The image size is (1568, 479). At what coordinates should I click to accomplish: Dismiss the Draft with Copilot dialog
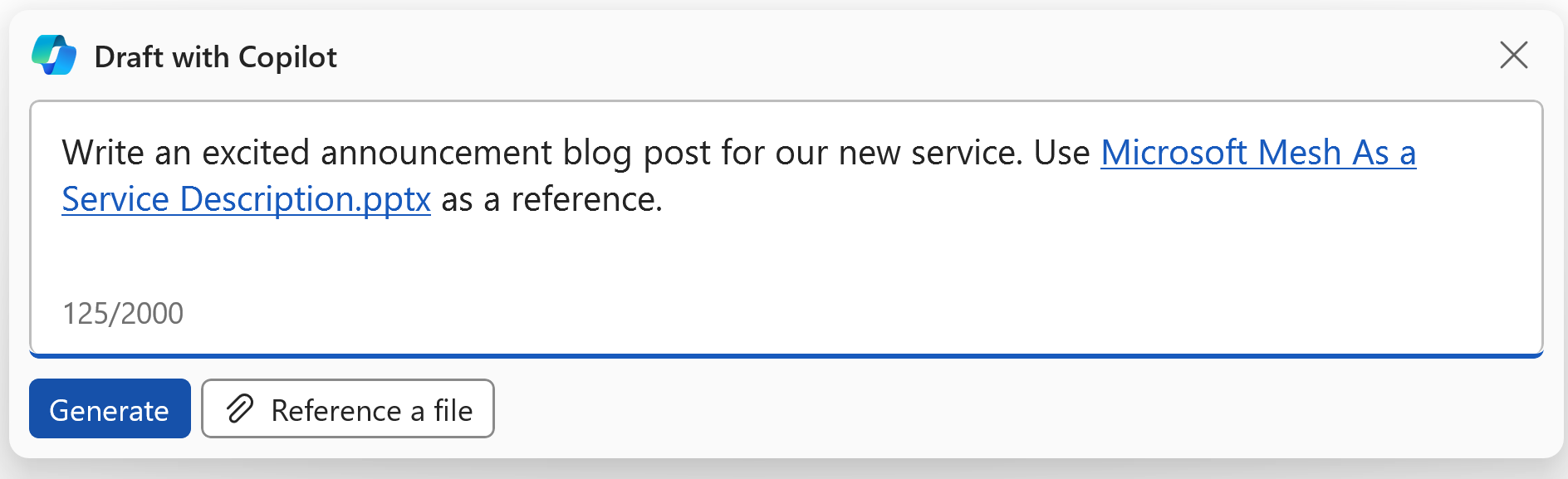point(1514,55)
